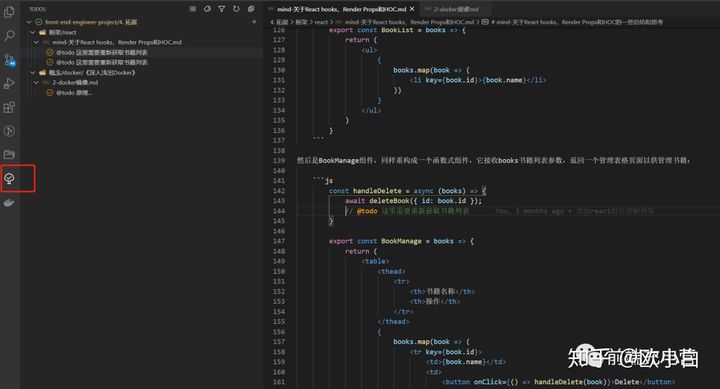Refresh the TODOS tree

[x=236, y=9]
